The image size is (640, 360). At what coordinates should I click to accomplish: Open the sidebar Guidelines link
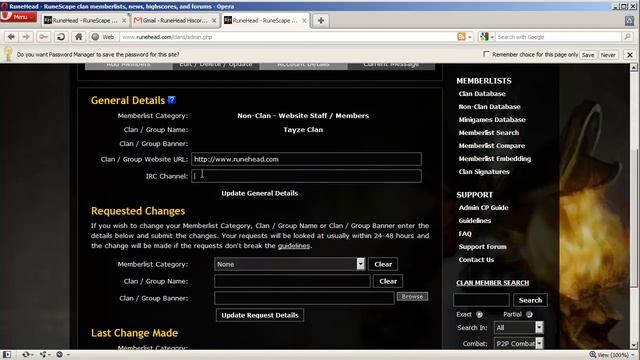pyautogui.click(x=475, y=221)
